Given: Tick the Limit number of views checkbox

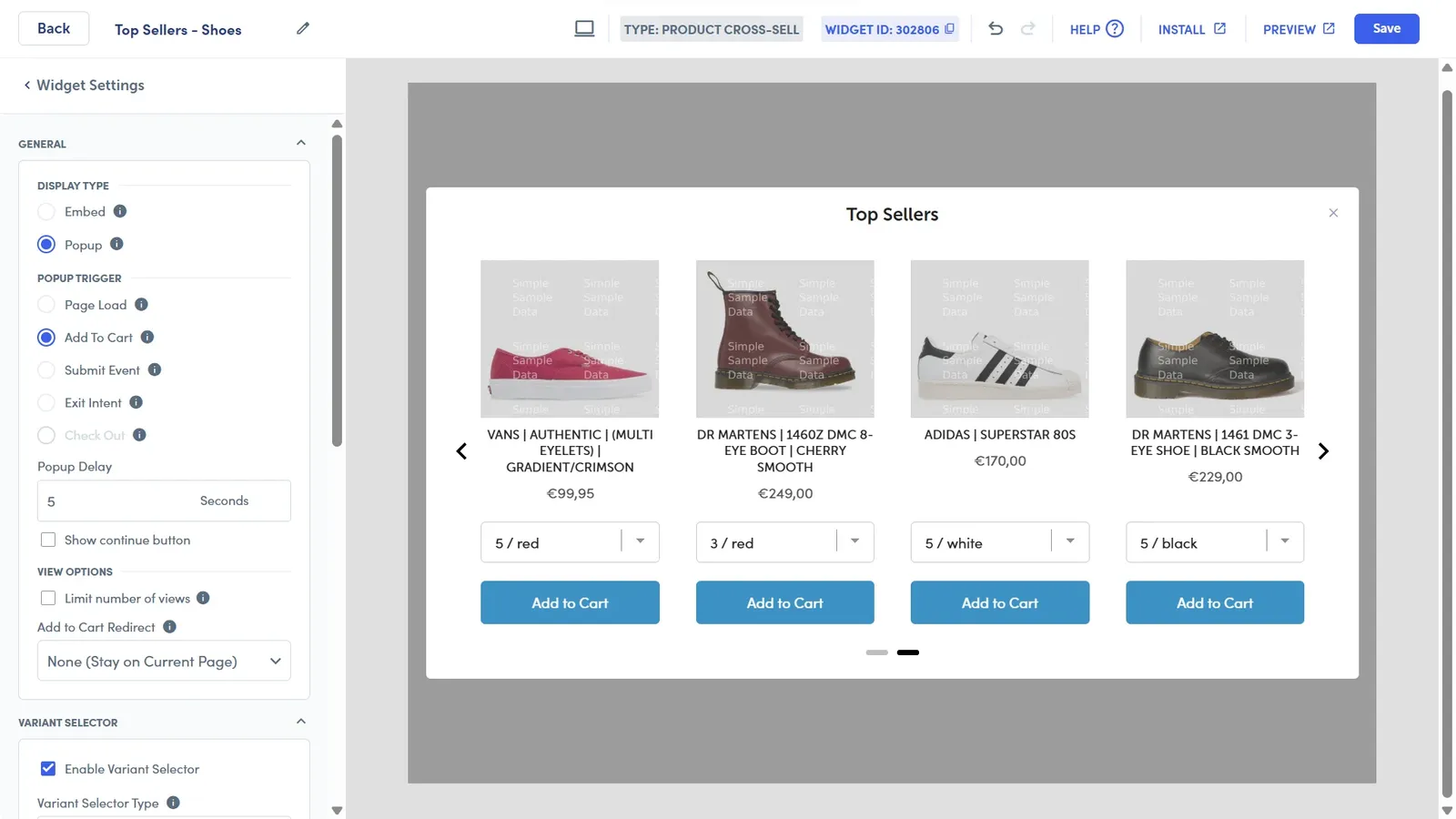Looking at the screenshot, I should [48, 598].
